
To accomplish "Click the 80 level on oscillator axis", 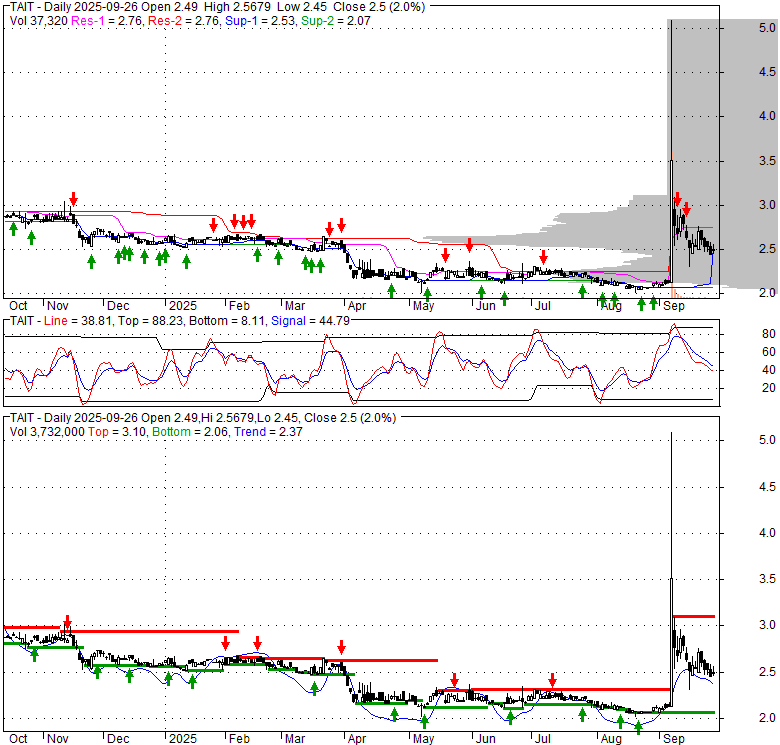I will point(769,334).
